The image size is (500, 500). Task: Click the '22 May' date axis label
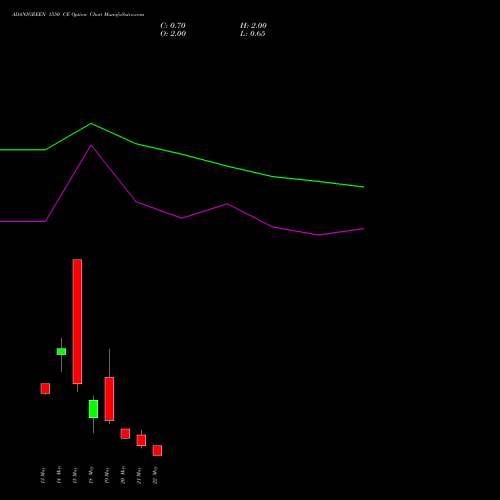155,475
